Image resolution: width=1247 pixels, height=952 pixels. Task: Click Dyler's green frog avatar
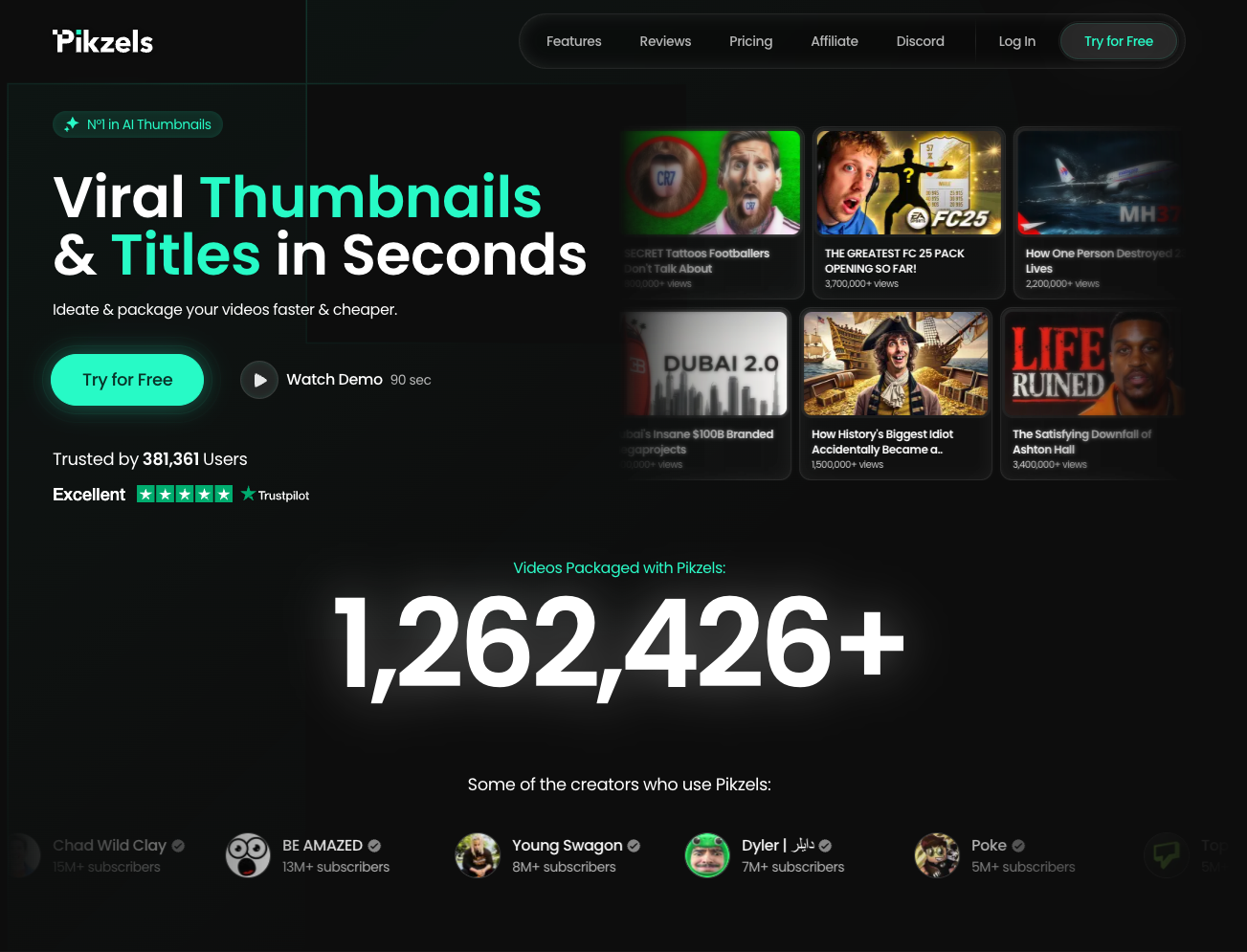point(707,855)
